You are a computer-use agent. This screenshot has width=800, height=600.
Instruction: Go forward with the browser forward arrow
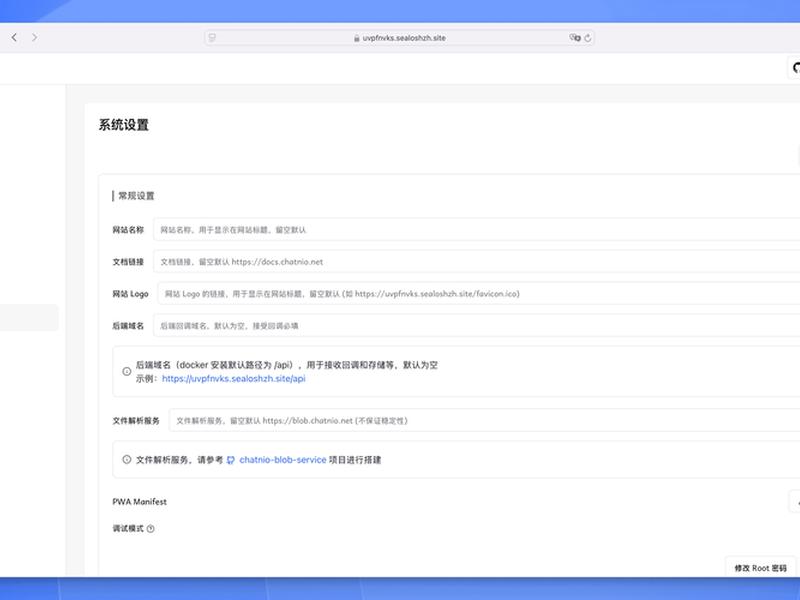coord(34,37)
